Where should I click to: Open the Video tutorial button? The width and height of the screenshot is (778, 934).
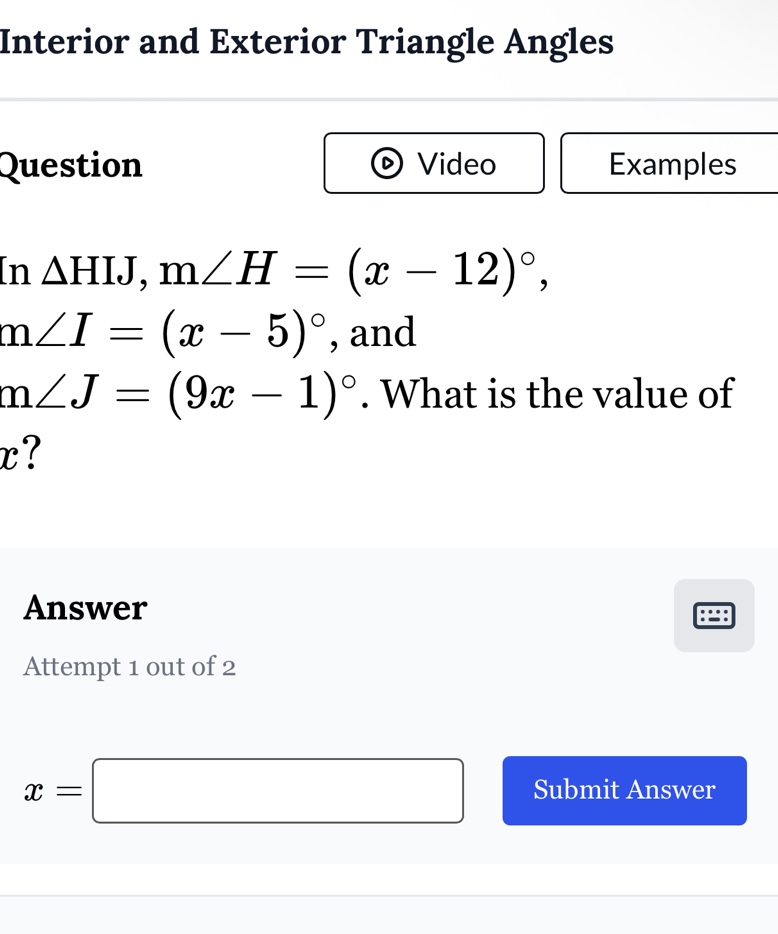(x=433, y=164)
